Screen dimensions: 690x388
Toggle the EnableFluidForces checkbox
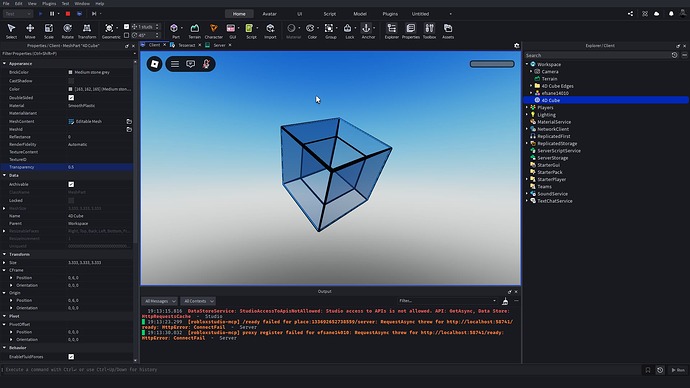coord(71,357)
